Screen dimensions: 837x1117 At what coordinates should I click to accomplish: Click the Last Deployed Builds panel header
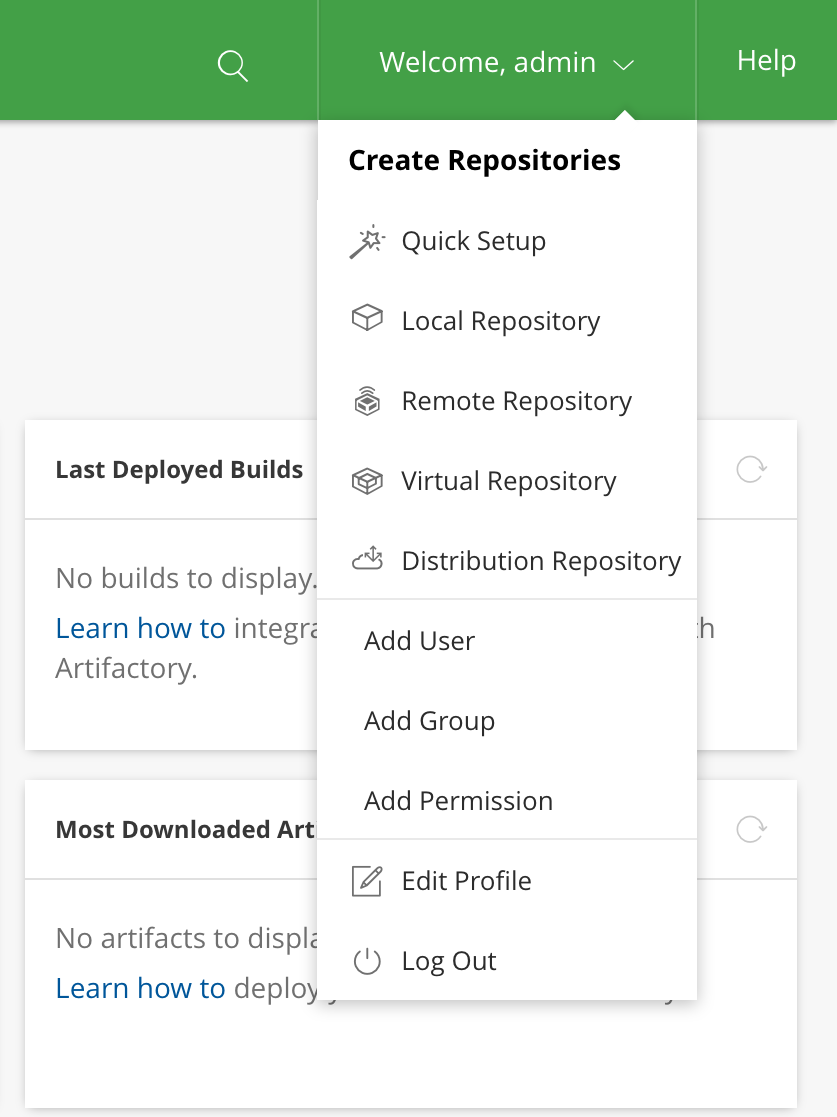pyautogui.click(x=179, y=469)
